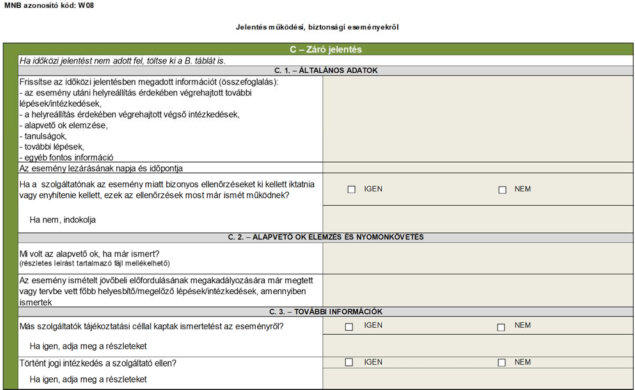The width and height of the screenshot is (635, 390).
Task: Click the italic note about B. táblát
Action: 122,61
